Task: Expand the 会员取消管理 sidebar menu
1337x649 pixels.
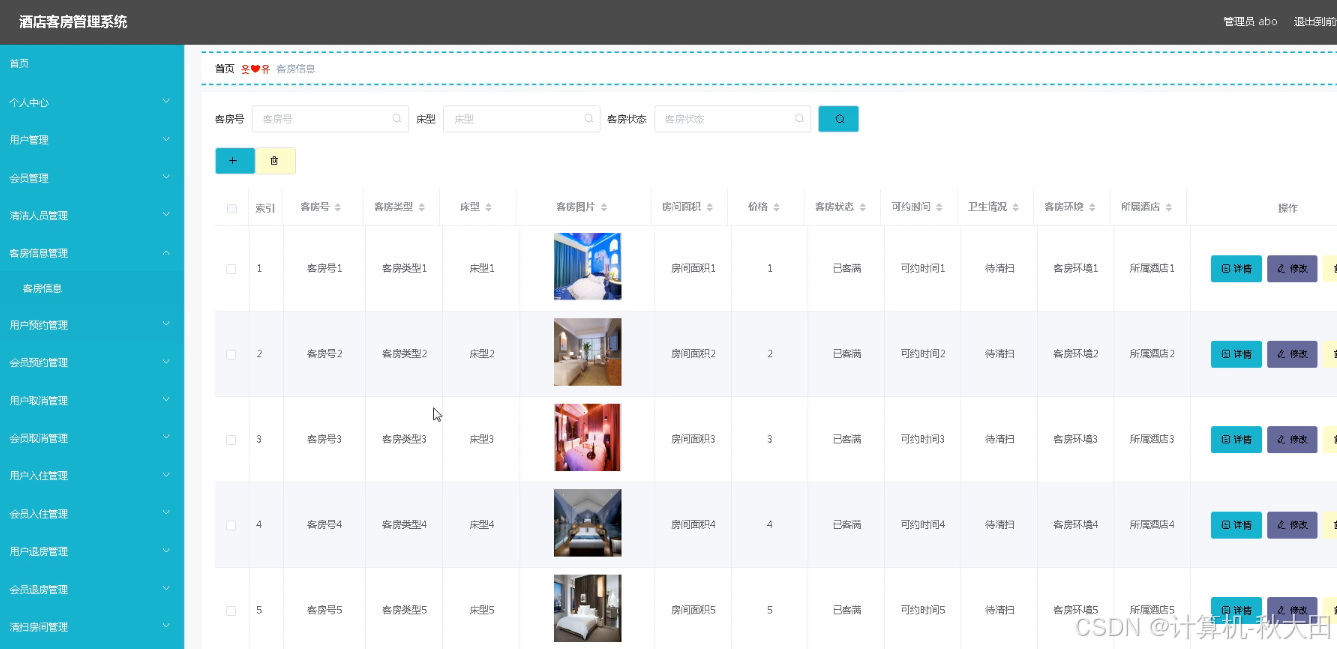Action: [x=92, y=438]
